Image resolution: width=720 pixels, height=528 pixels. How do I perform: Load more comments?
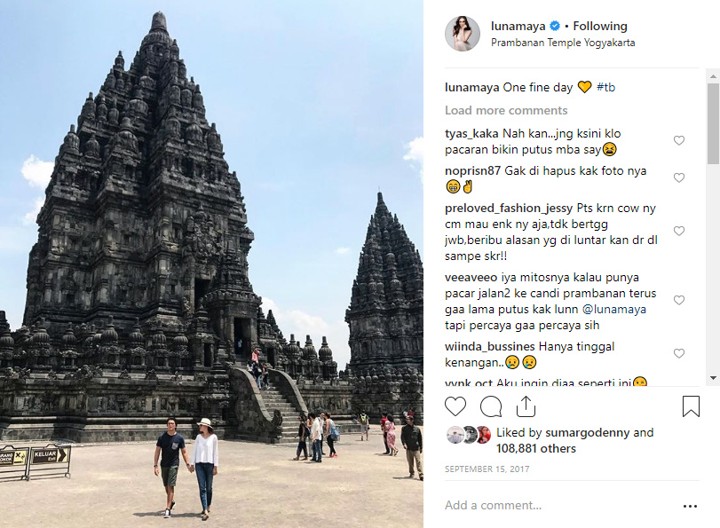506,110
